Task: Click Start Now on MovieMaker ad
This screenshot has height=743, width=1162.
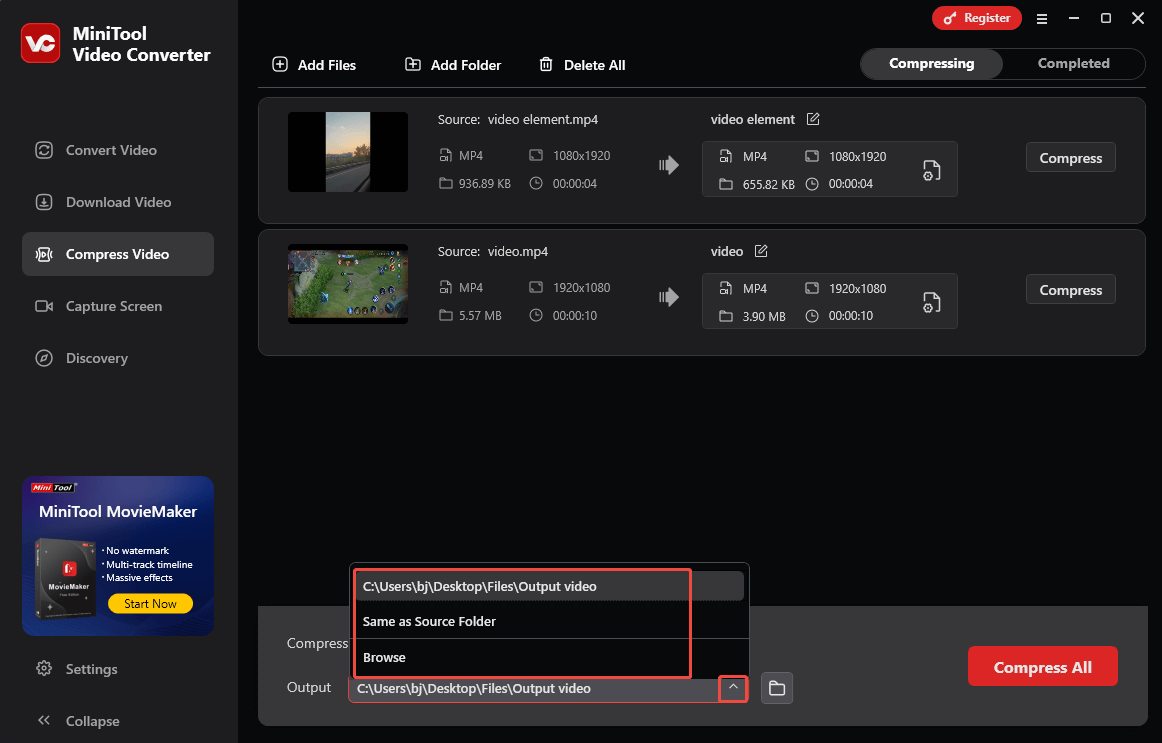Action: (150, 604)
